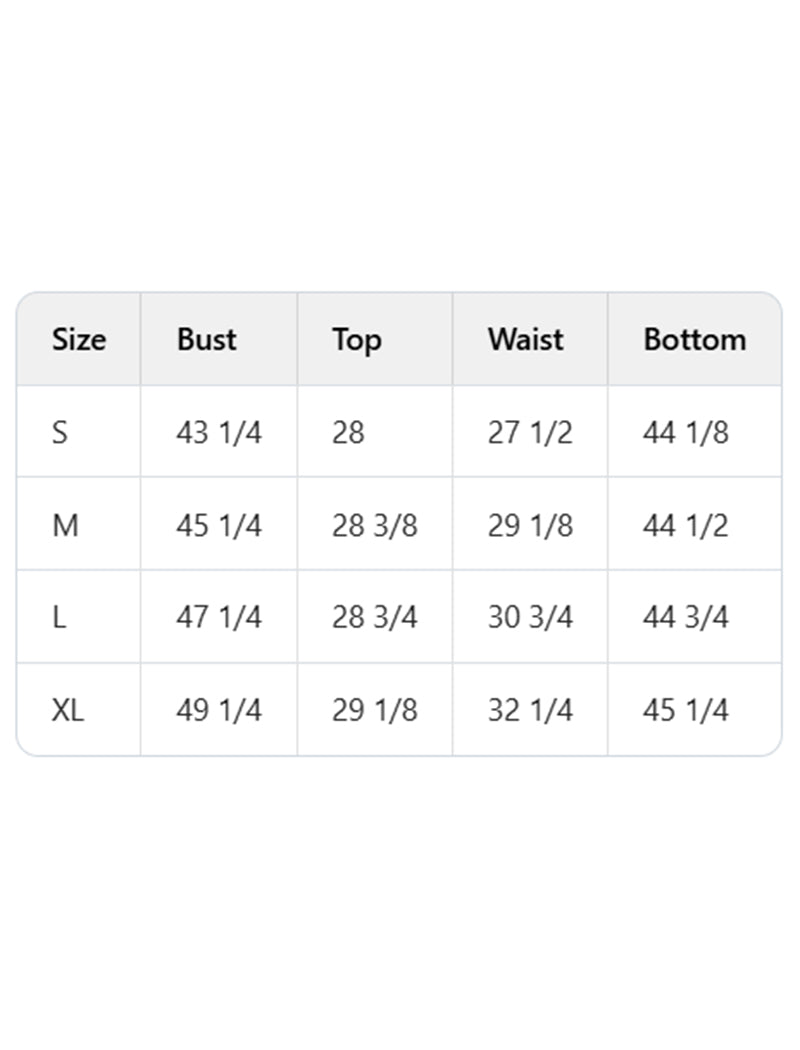Select the Bottom column header
800x1050 pixels.
point(694,340)
